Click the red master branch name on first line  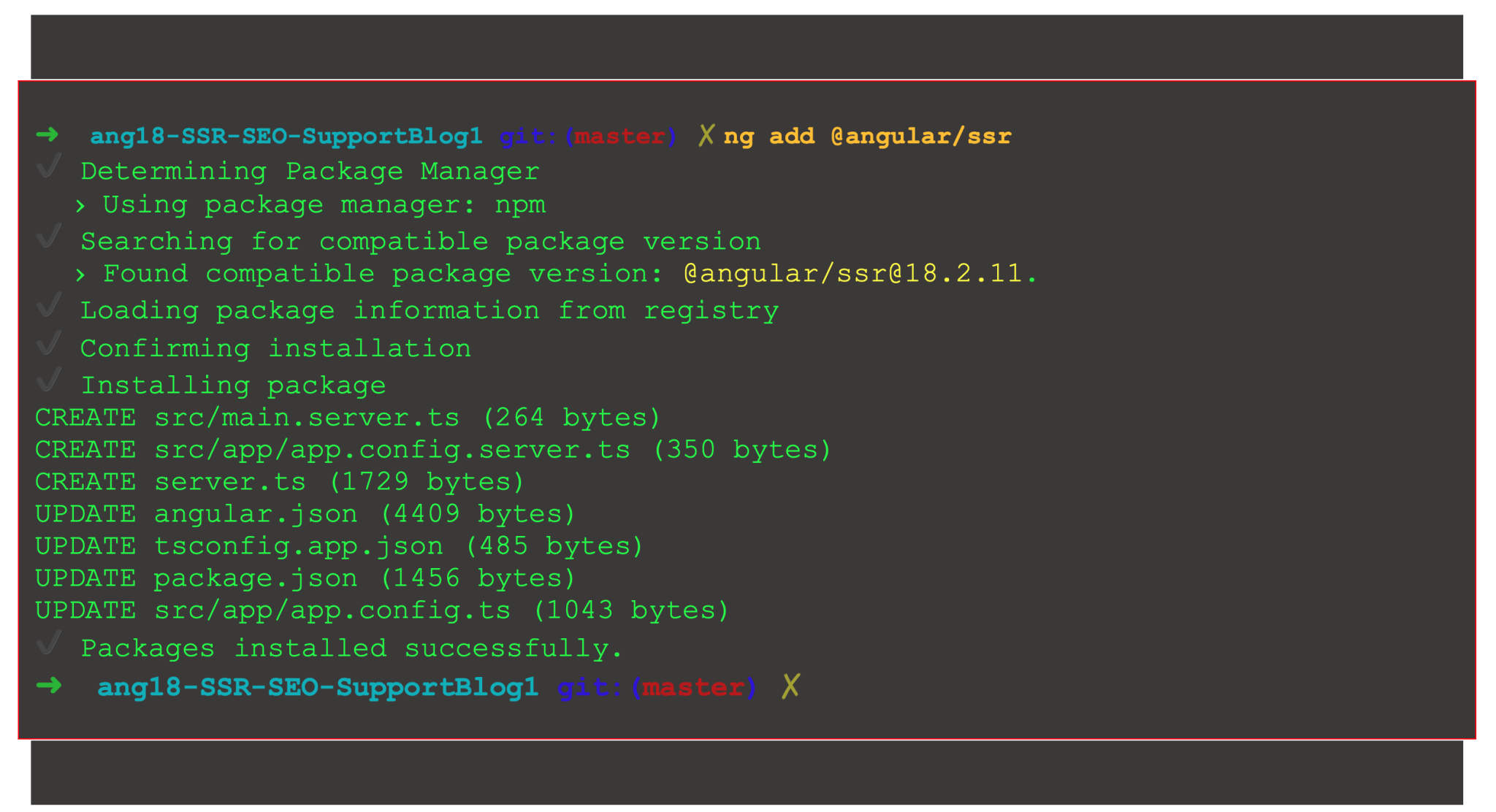(619, 137)
